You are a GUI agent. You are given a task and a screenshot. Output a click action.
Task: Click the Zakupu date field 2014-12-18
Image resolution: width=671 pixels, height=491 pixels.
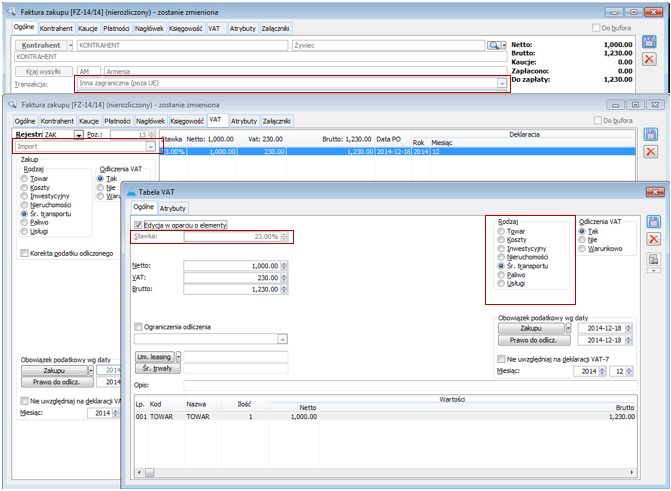pos(605,328)
